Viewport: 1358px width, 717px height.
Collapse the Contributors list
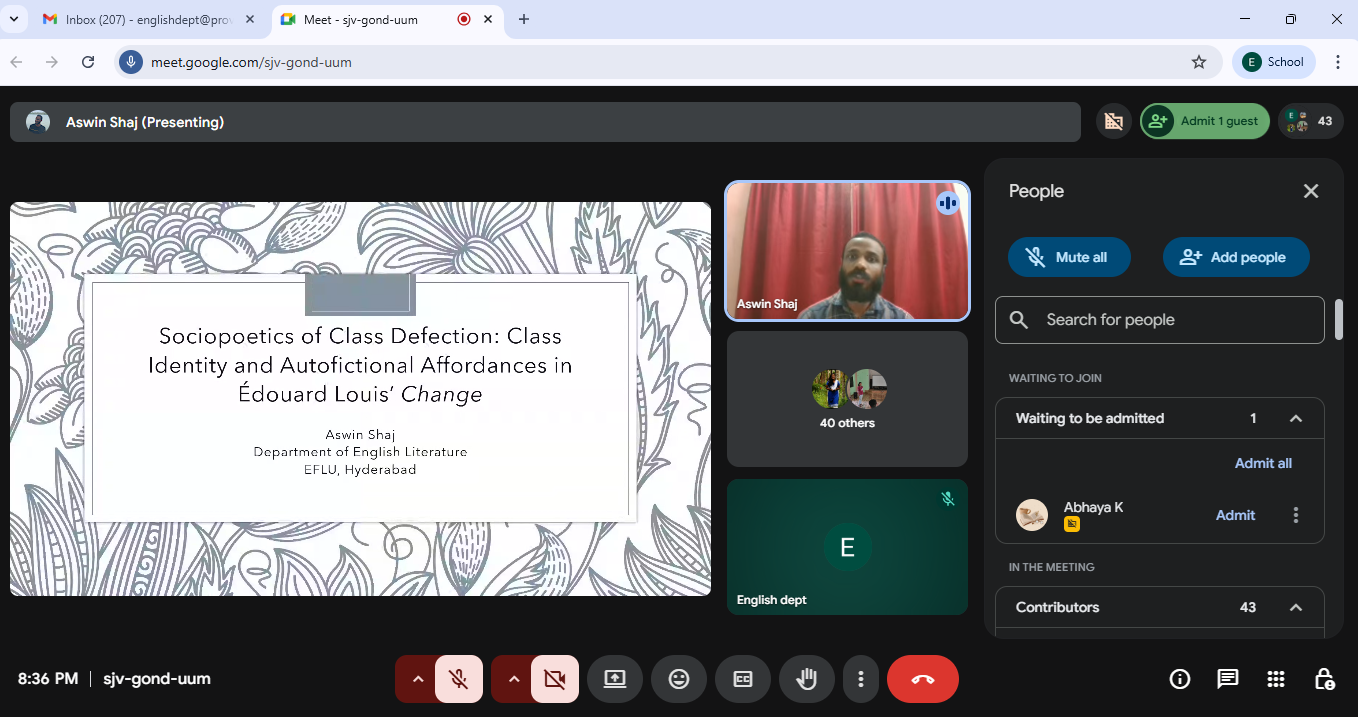point(1295,607)
